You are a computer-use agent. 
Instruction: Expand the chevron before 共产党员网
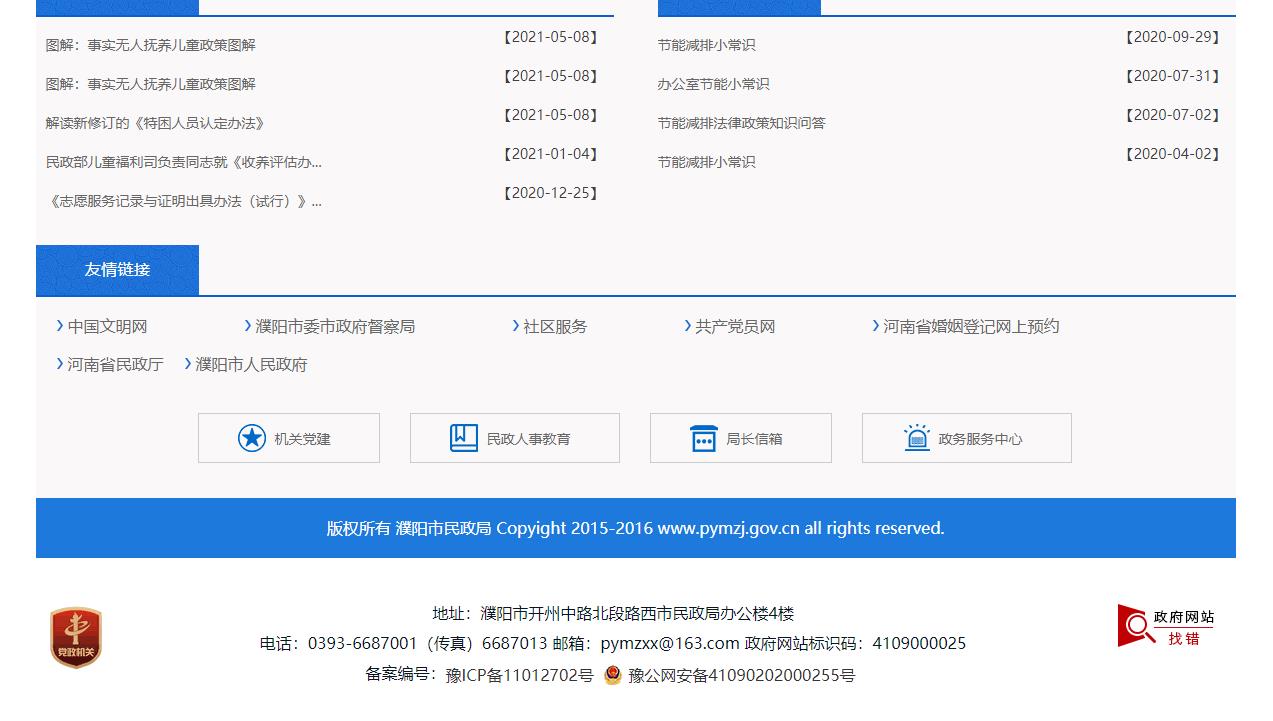click(x=685, y=325)
